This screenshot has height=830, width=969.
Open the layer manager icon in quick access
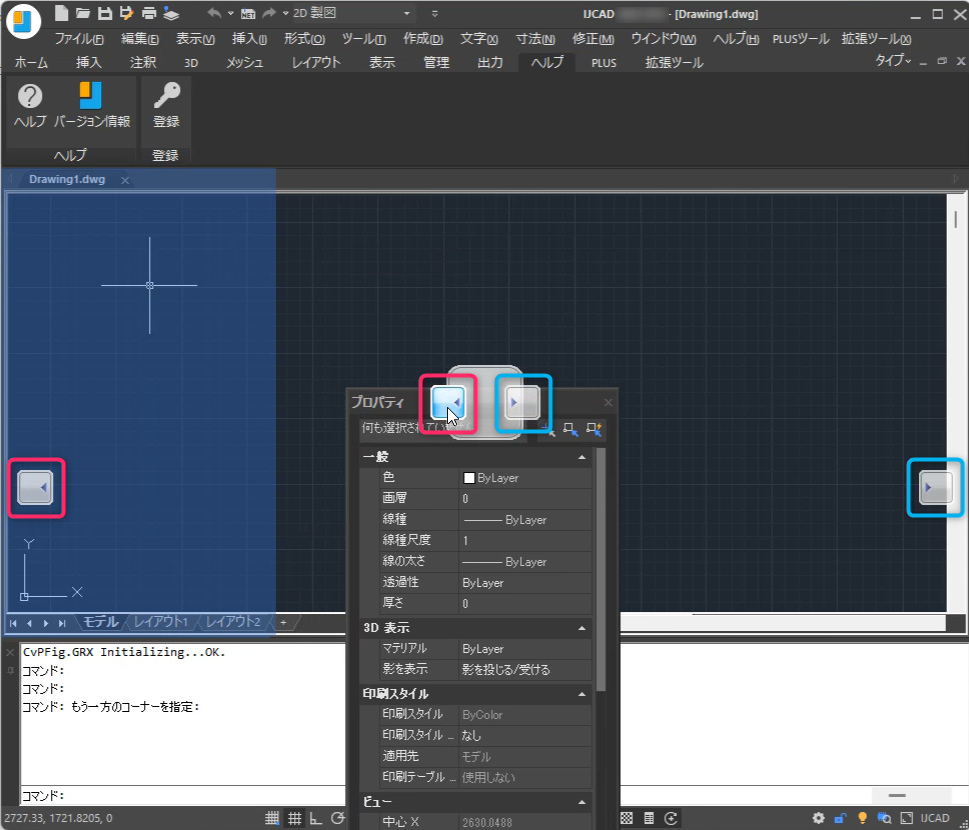171,14
